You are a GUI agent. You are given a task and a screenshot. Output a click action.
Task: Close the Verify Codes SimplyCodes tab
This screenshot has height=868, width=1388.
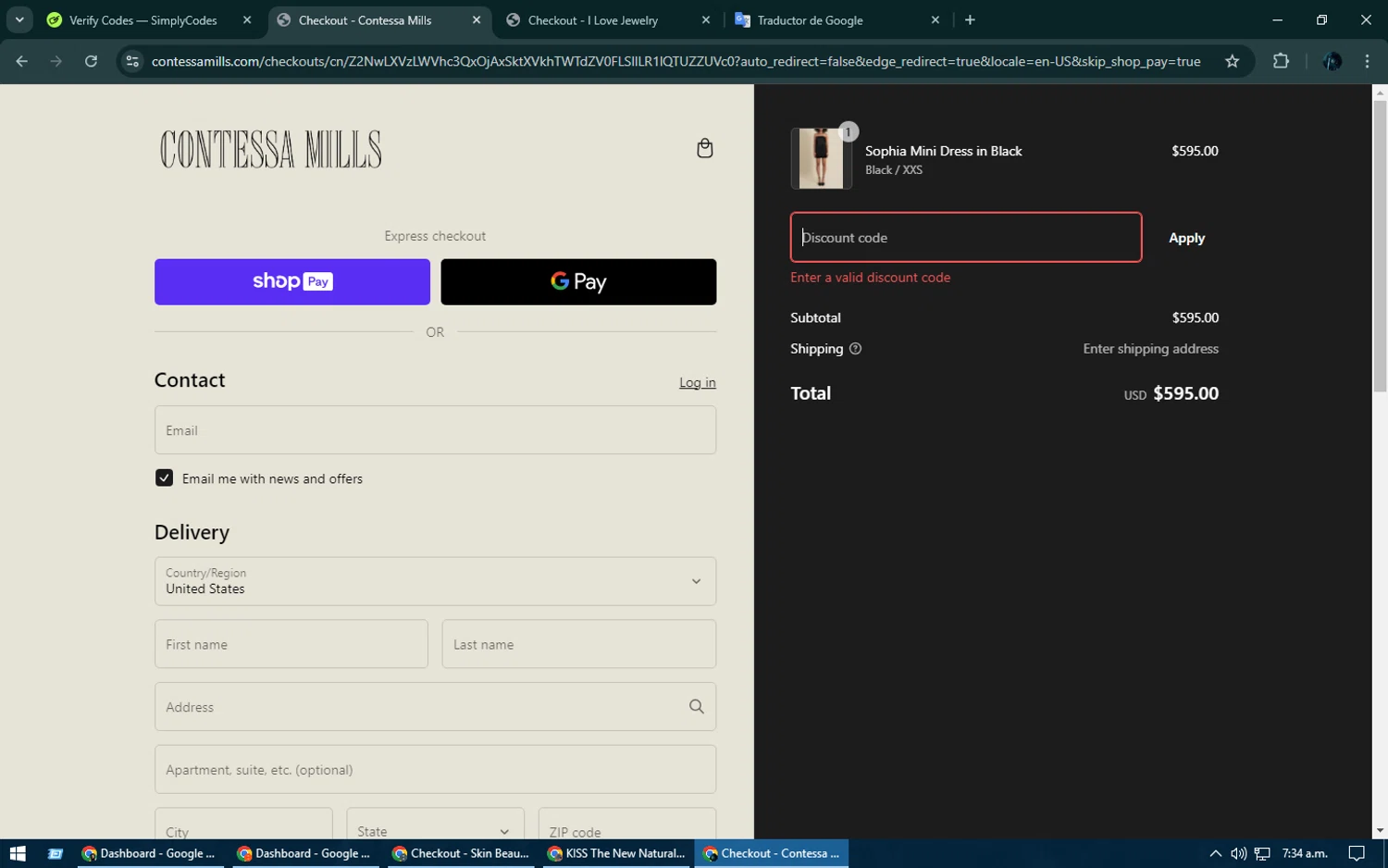(x=247, y=19)
